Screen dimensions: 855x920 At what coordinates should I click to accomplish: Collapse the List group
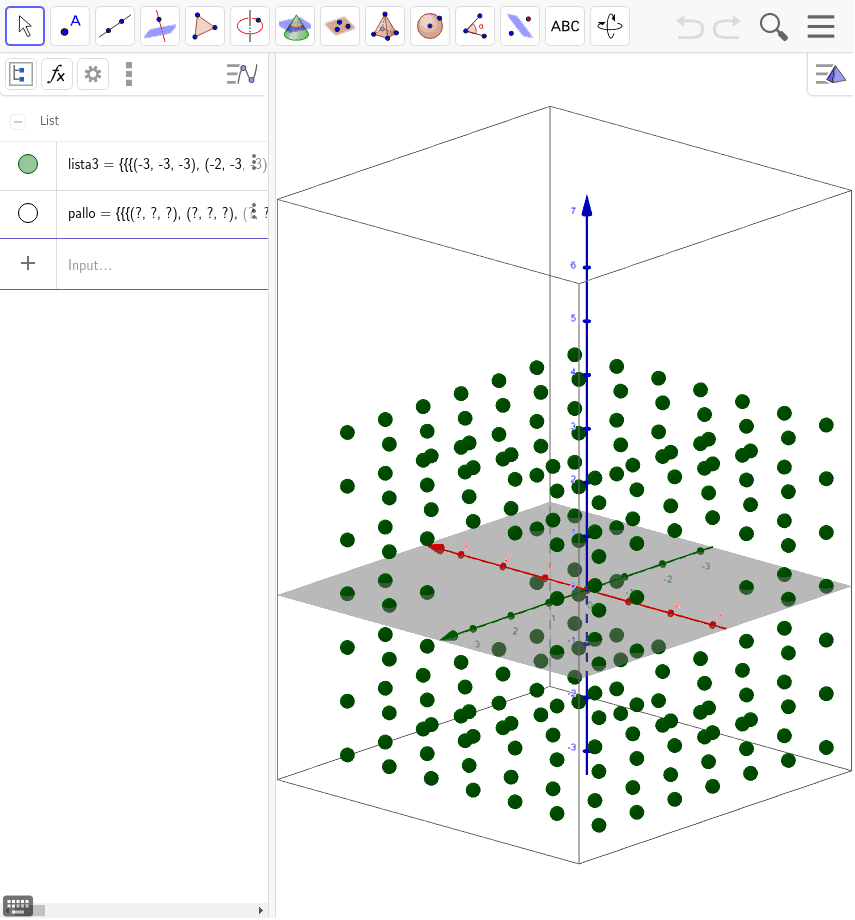click(x=18, y=121)
